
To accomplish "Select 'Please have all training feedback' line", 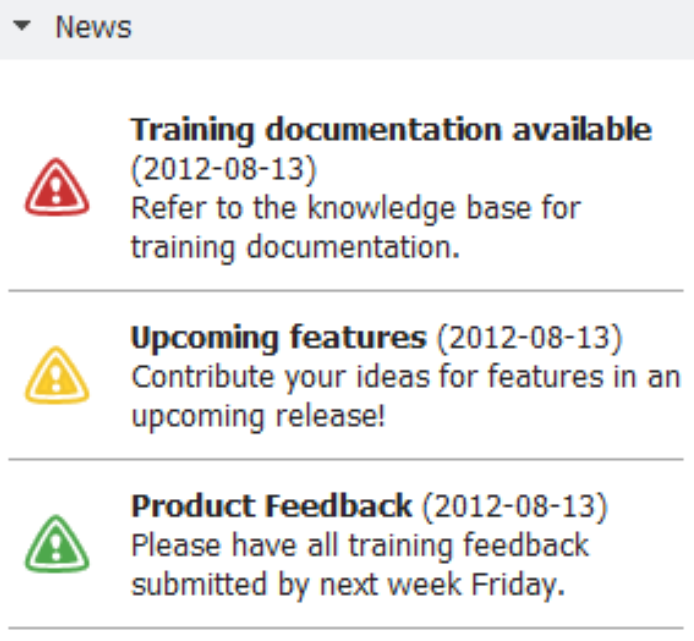I will [x=360, y=546].
